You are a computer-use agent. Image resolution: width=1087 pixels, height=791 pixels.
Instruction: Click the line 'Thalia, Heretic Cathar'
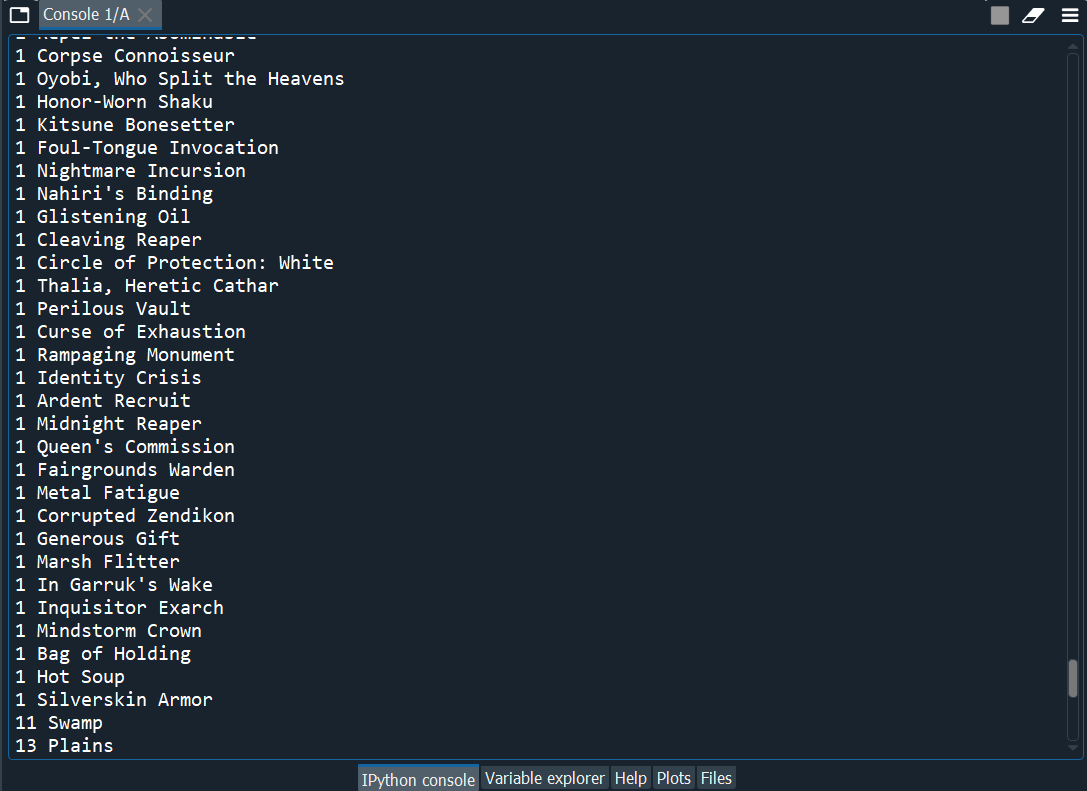click(158, 285)
